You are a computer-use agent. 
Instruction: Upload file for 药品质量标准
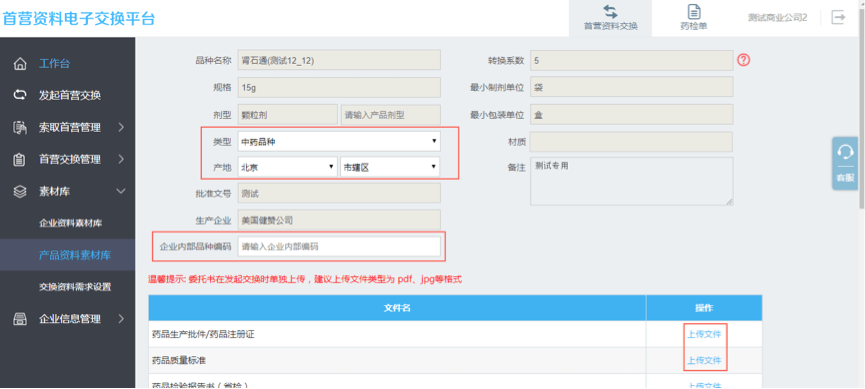click(704, 360)
